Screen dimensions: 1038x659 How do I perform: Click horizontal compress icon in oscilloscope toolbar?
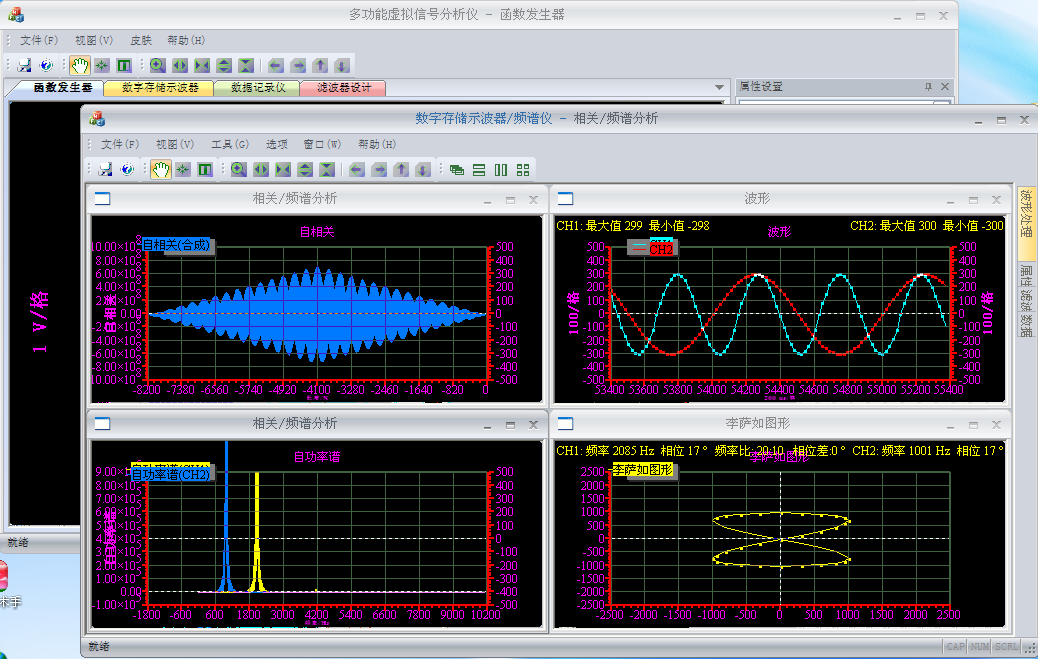click(x=283, y=170)
